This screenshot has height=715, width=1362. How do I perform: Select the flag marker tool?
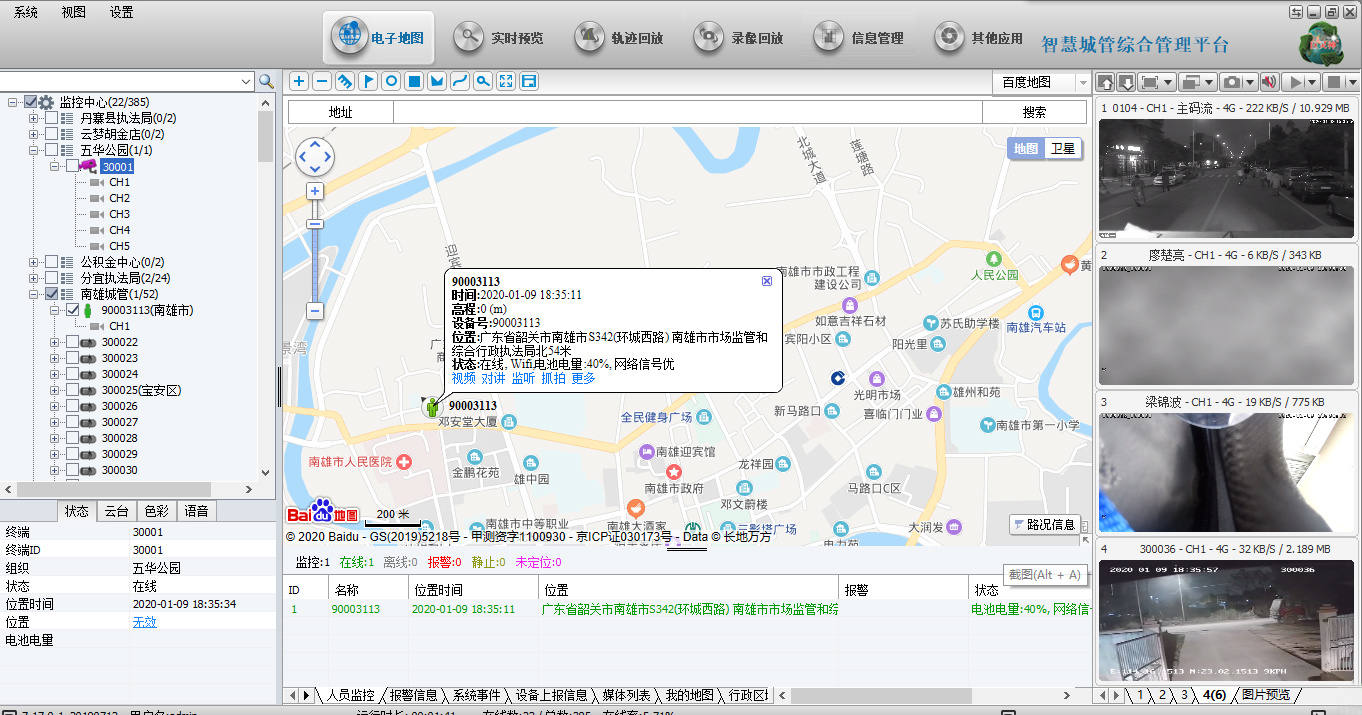pos(368,81)
